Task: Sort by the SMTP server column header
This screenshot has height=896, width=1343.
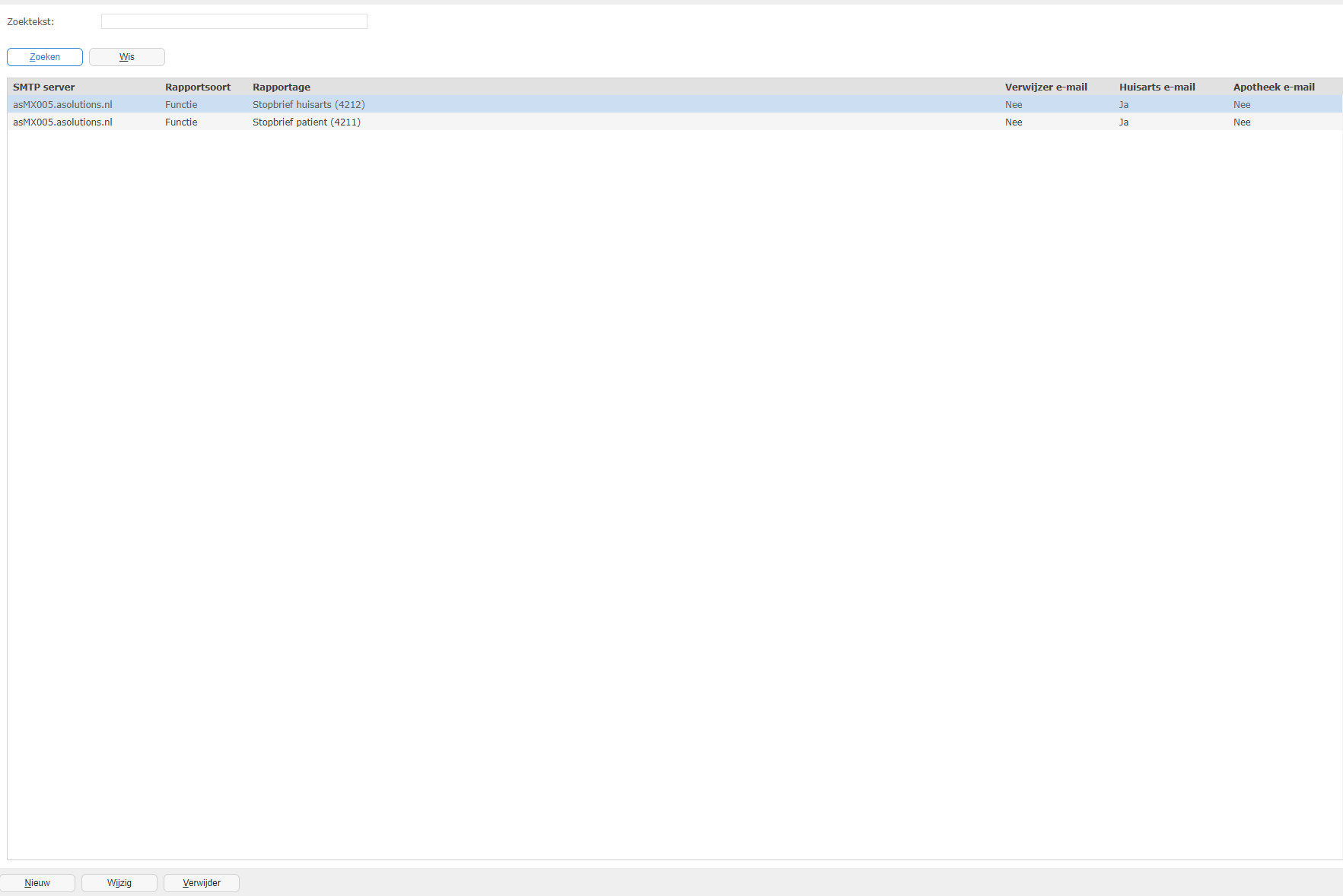Action: (x=44, y=87)
